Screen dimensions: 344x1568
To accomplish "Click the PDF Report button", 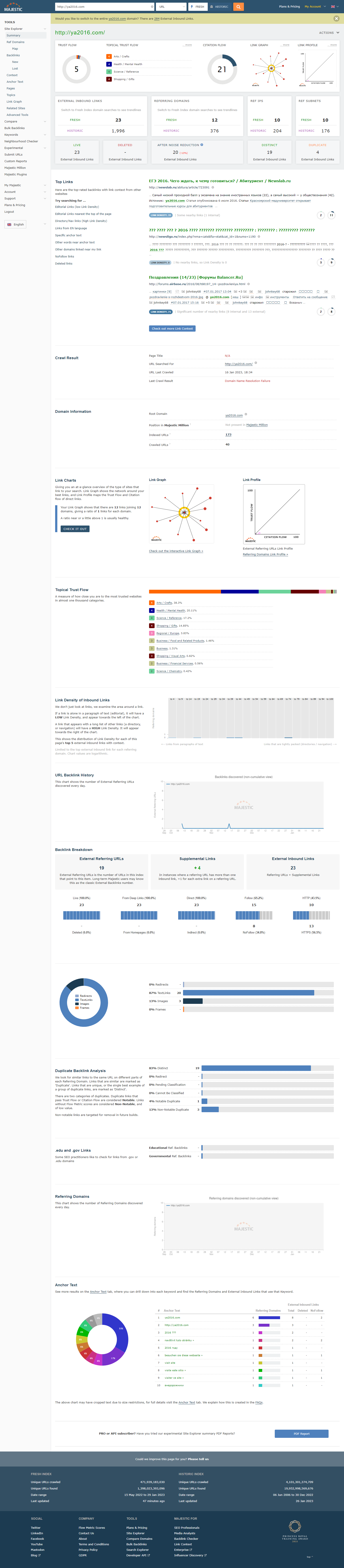I will (x=301, y=1433).
